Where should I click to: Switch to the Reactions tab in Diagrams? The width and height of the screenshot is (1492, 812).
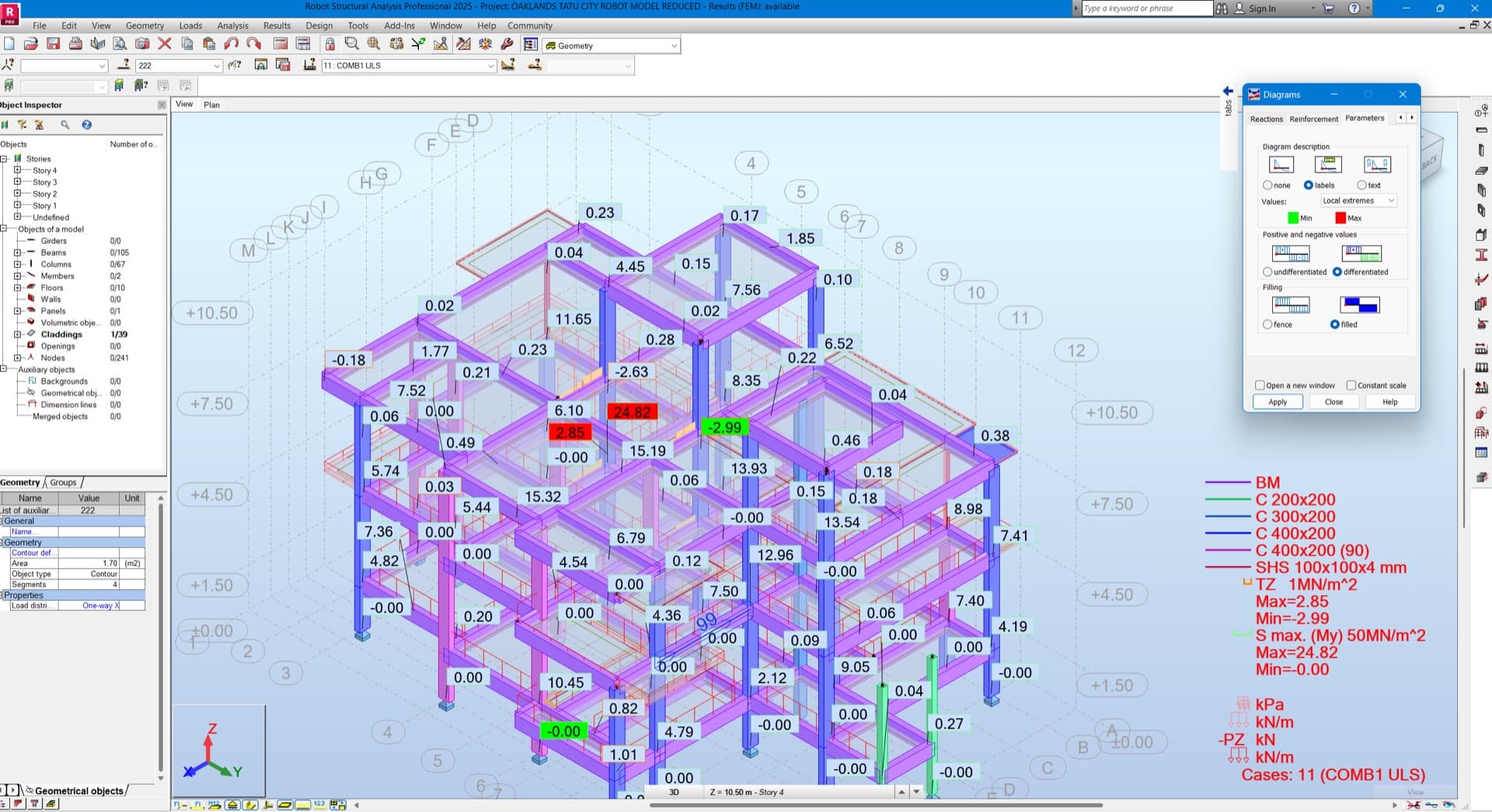1267,119
